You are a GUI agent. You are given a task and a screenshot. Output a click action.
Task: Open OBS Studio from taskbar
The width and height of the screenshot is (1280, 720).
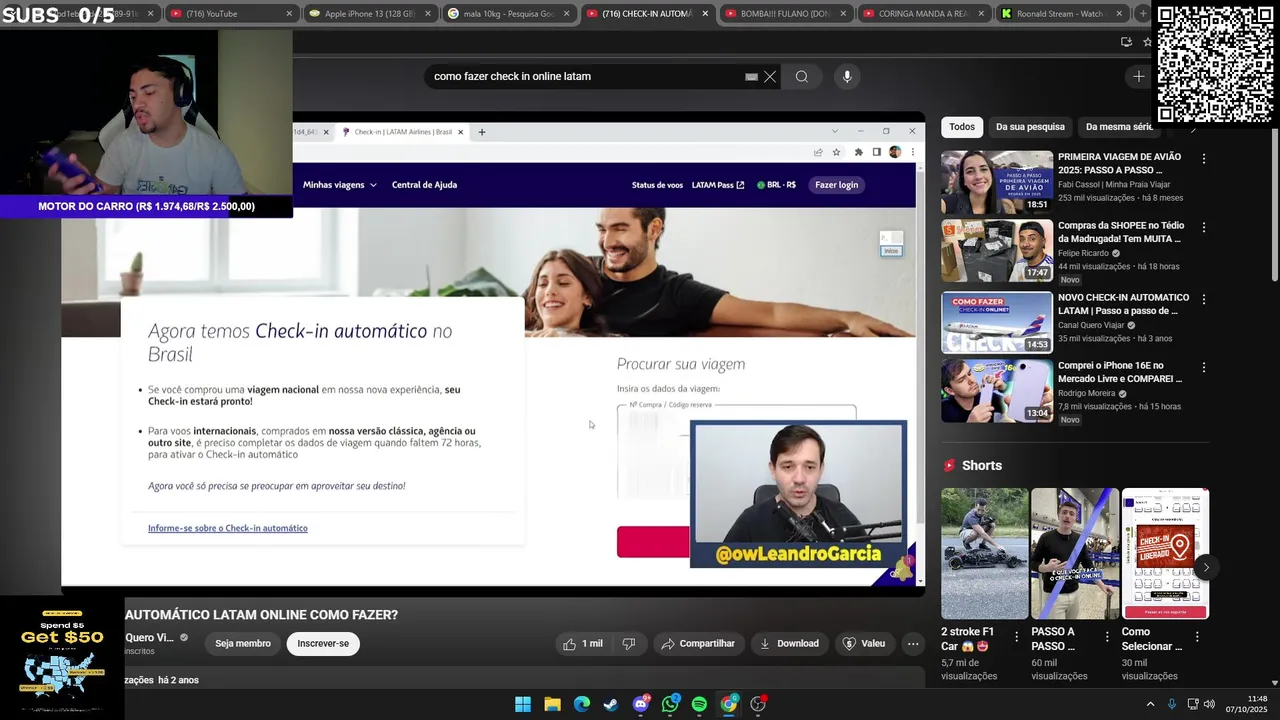click(x=758, y=704)
